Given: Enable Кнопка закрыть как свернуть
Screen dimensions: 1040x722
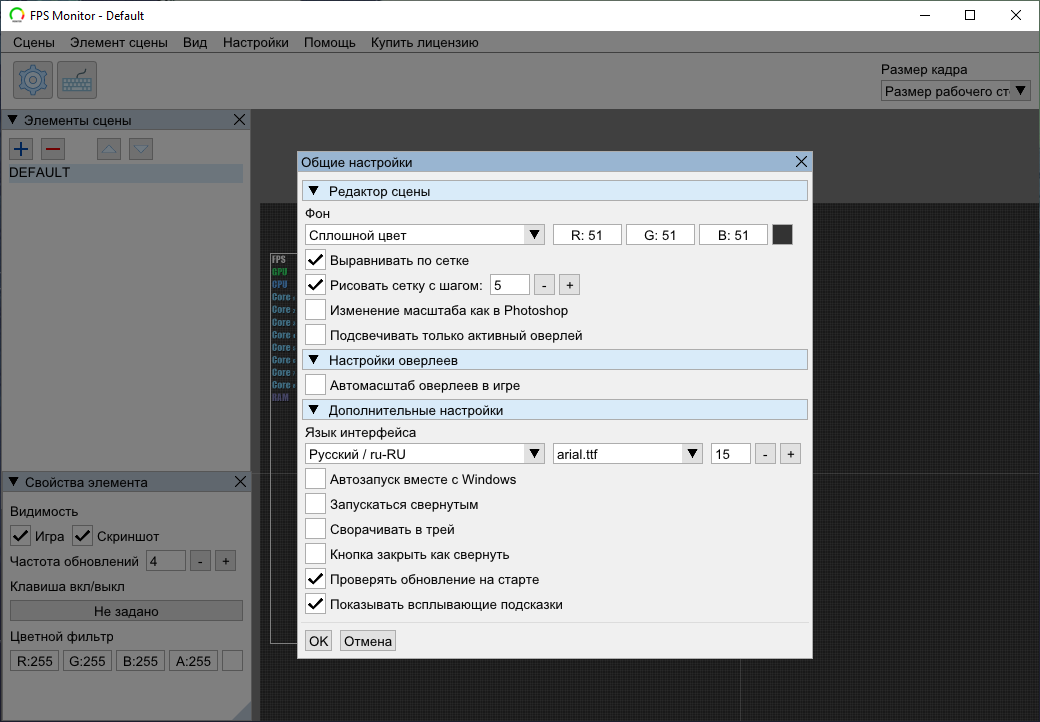Looking at the screenshot, I should click(316, 554).
